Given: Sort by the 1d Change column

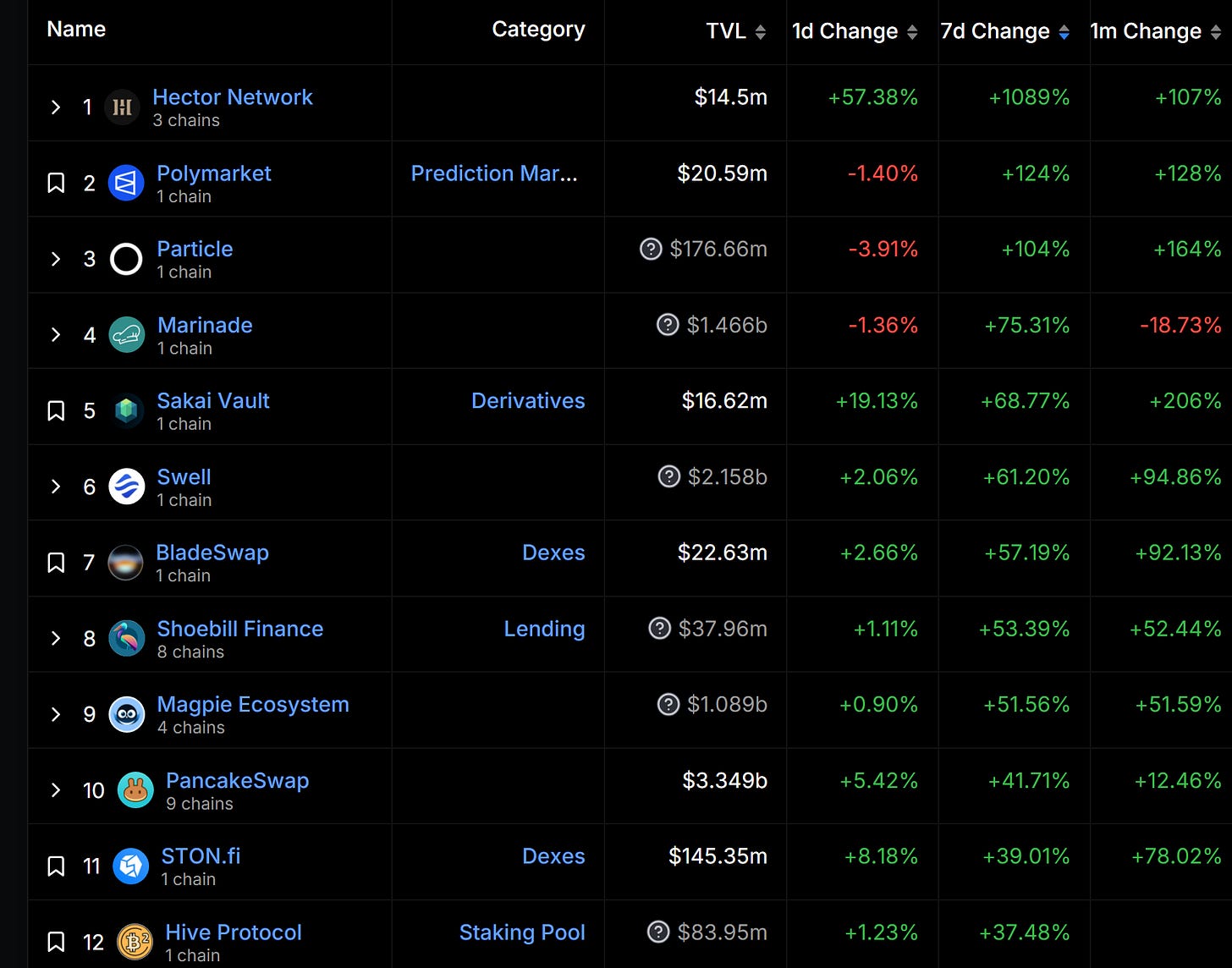Looking at the screenshot, I should pyautogui.click(x=855, y=31).
